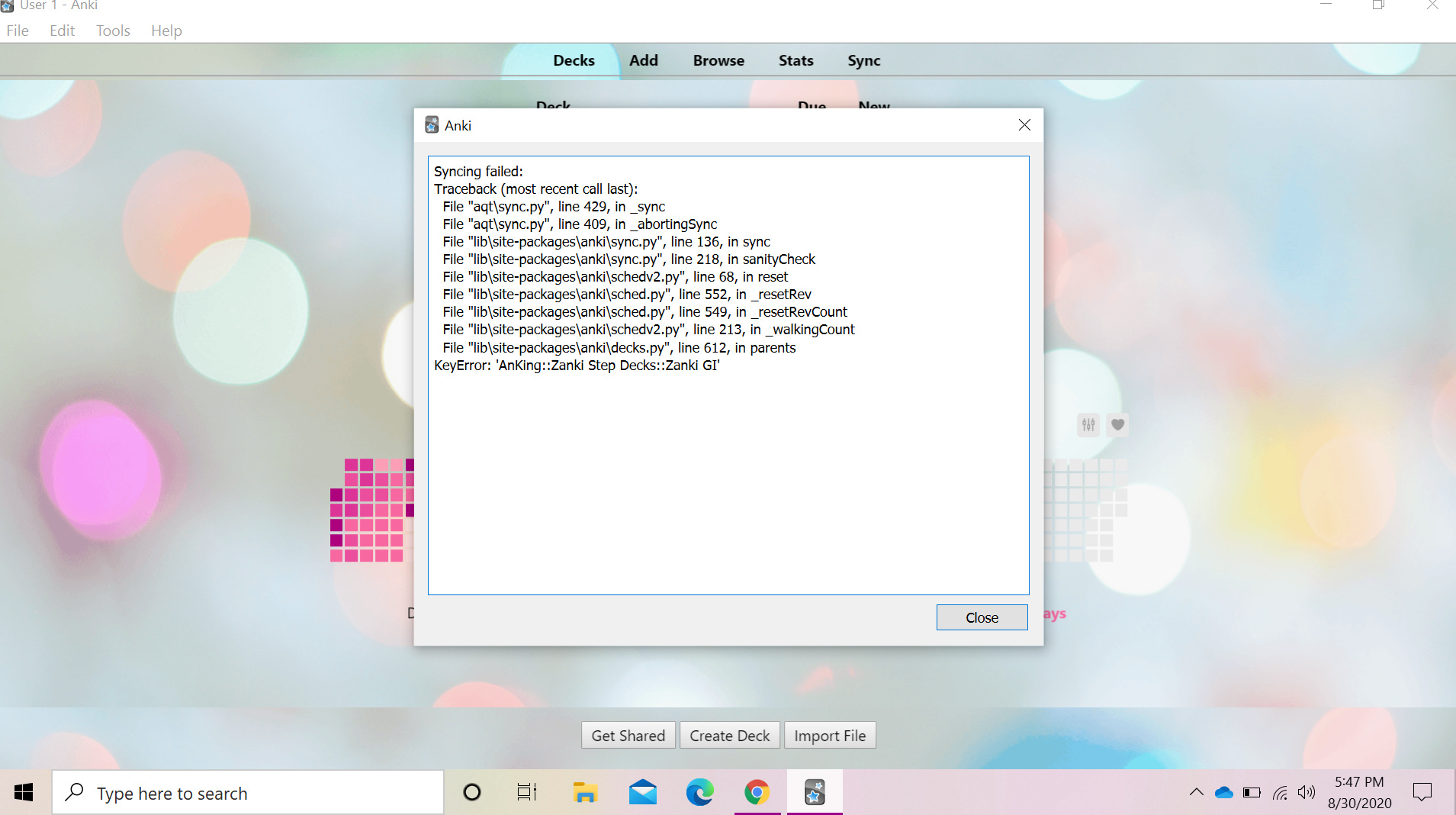The width and height of the screenshot is (1456, 815).
Task: Show the Stats screen
Action: click(795, 60)
